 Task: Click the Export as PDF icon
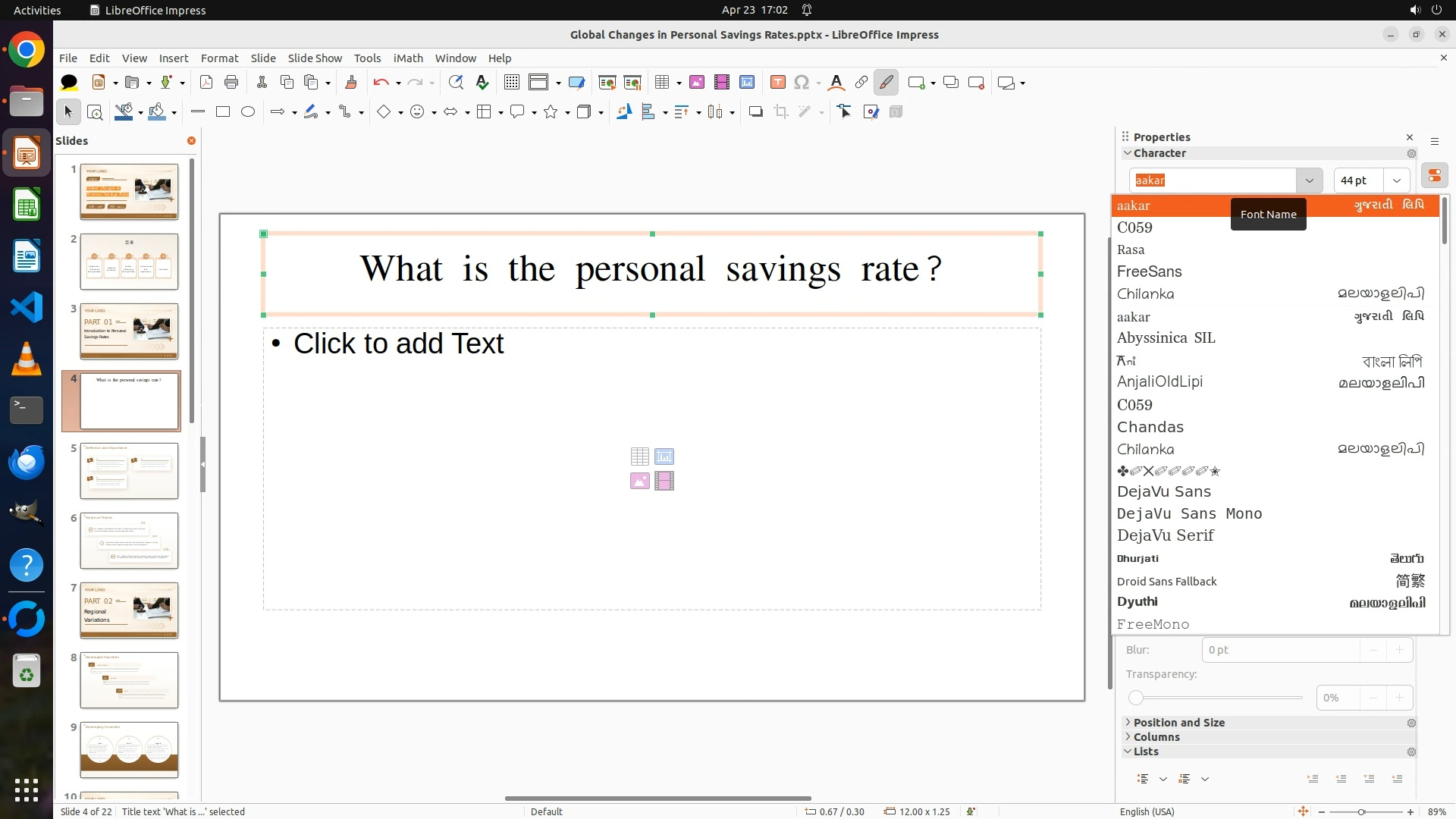206,83
